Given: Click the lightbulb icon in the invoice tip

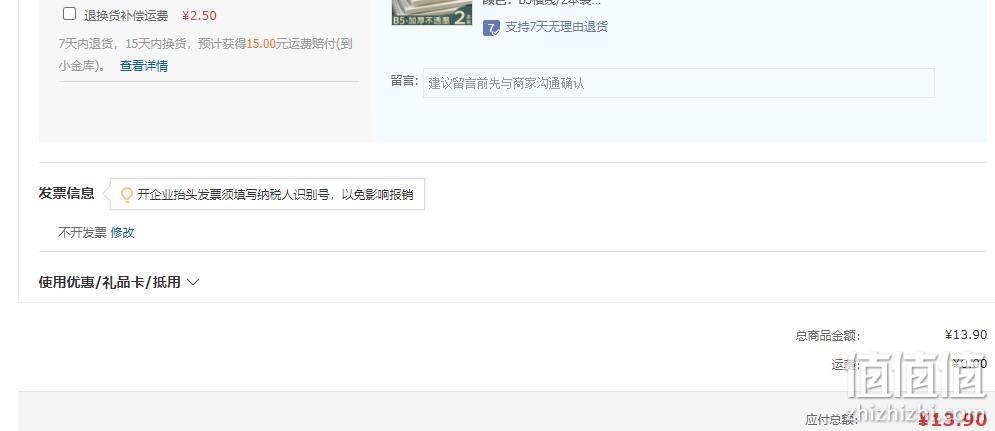Looking at the screenshot, I should click(x=126, y=195).
